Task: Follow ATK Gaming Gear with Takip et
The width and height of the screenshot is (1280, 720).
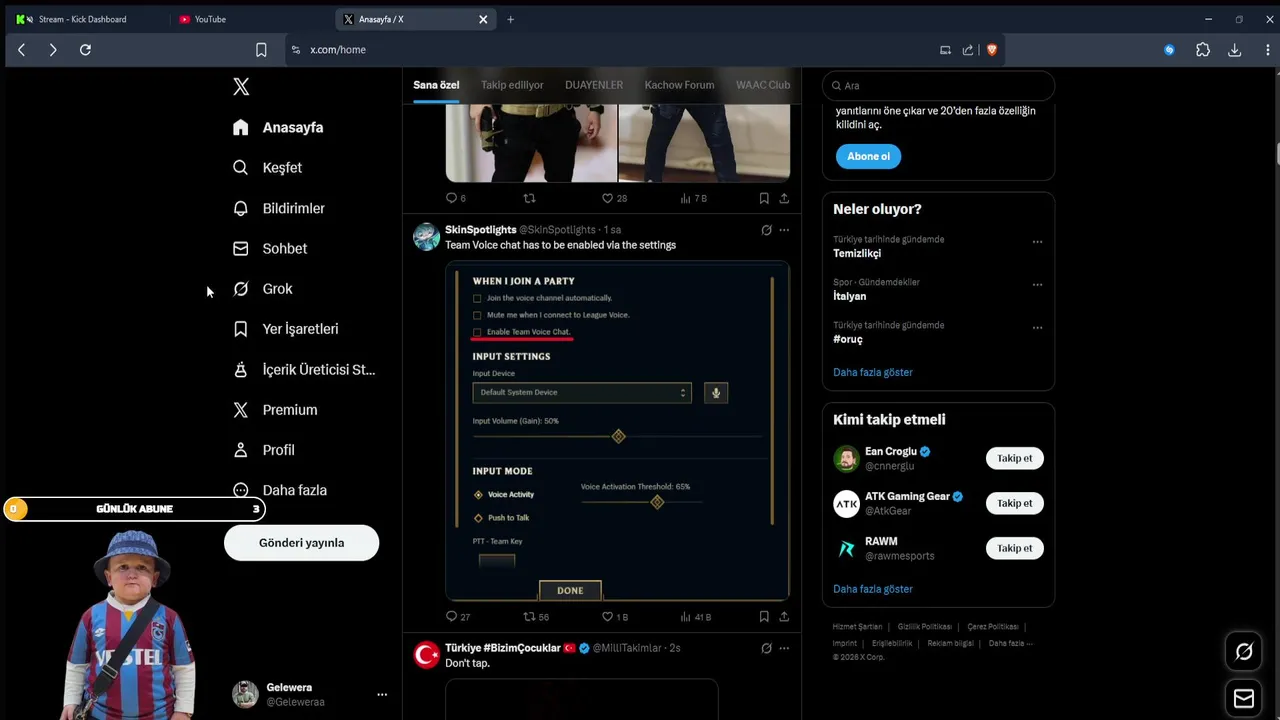Action: (x=1014, y=503)
